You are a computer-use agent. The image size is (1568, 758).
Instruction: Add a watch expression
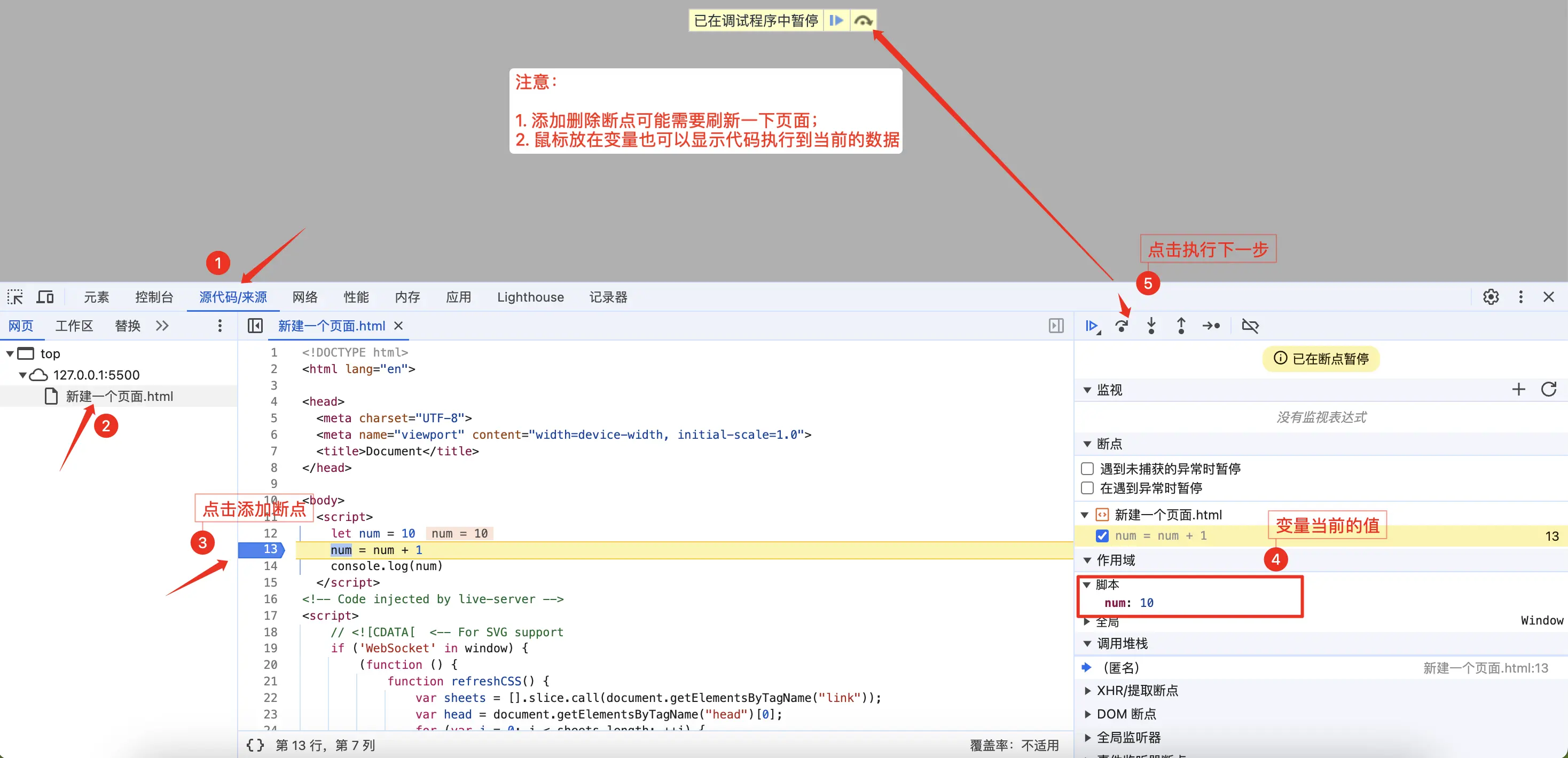pos(1519,389)
